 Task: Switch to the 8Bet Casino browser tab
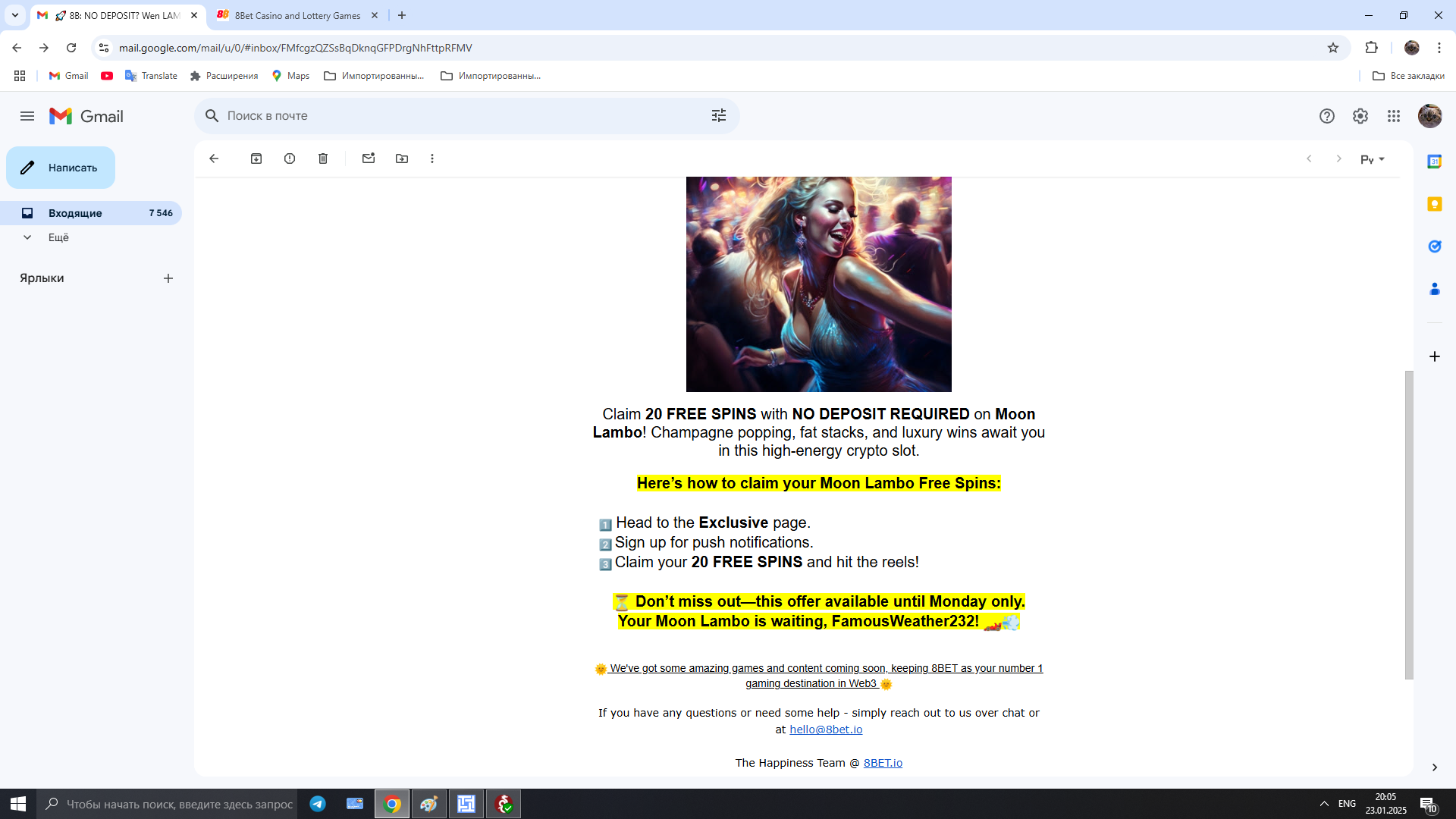[297, 15]
